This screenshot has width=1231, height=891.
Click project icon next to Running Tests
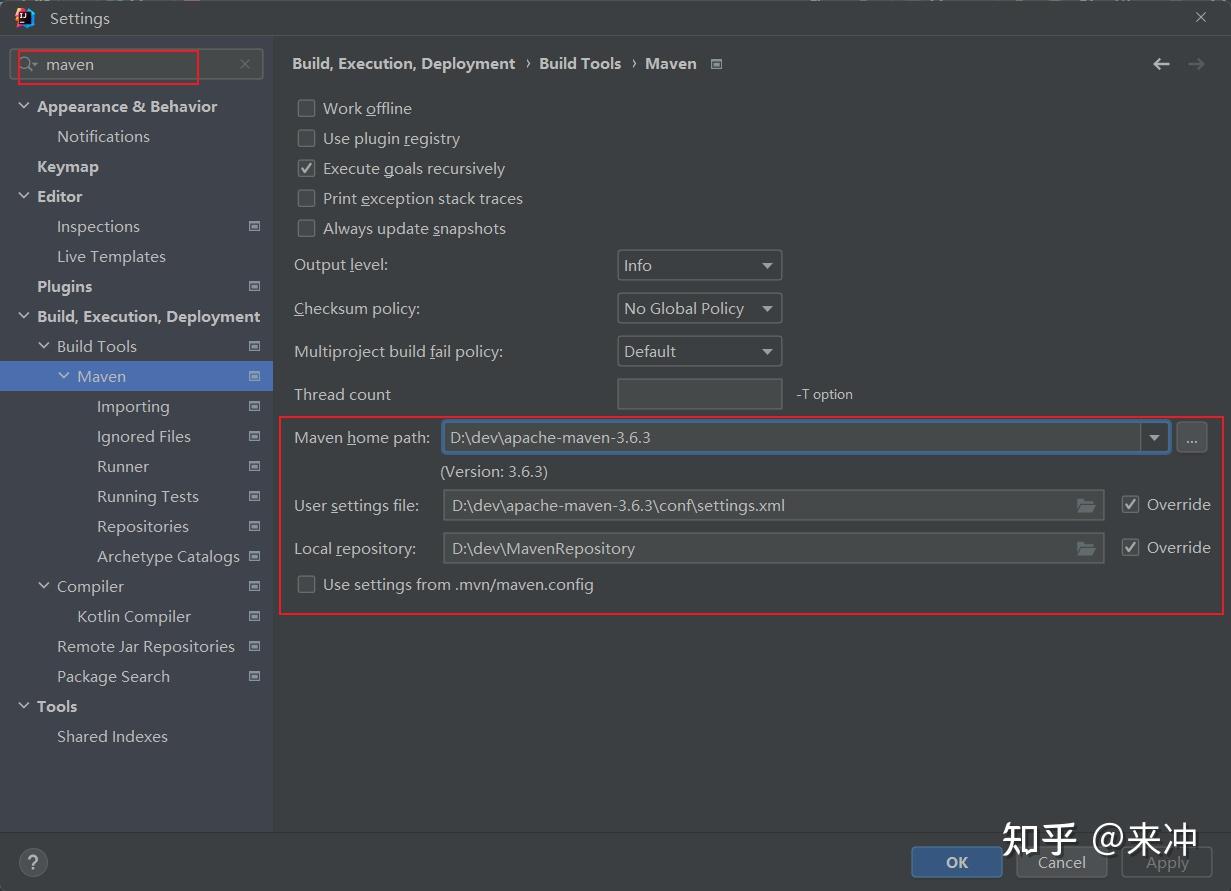pos(254,496)
